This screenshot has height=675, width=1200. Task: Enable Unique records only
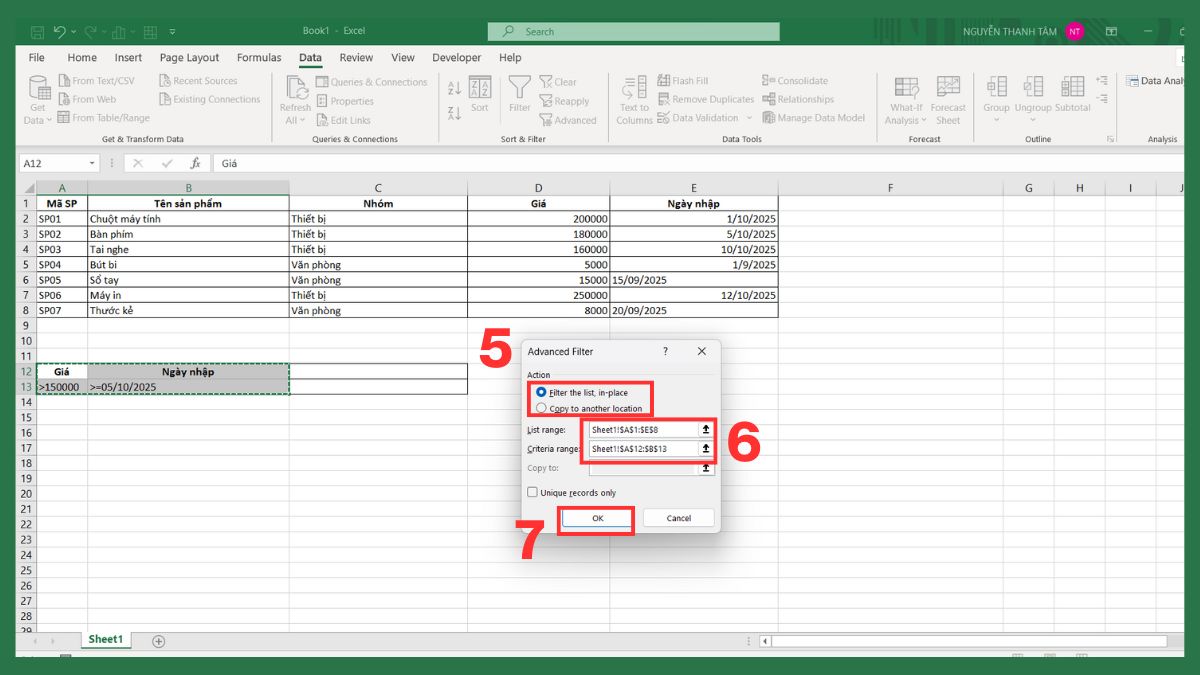point(532,492)
